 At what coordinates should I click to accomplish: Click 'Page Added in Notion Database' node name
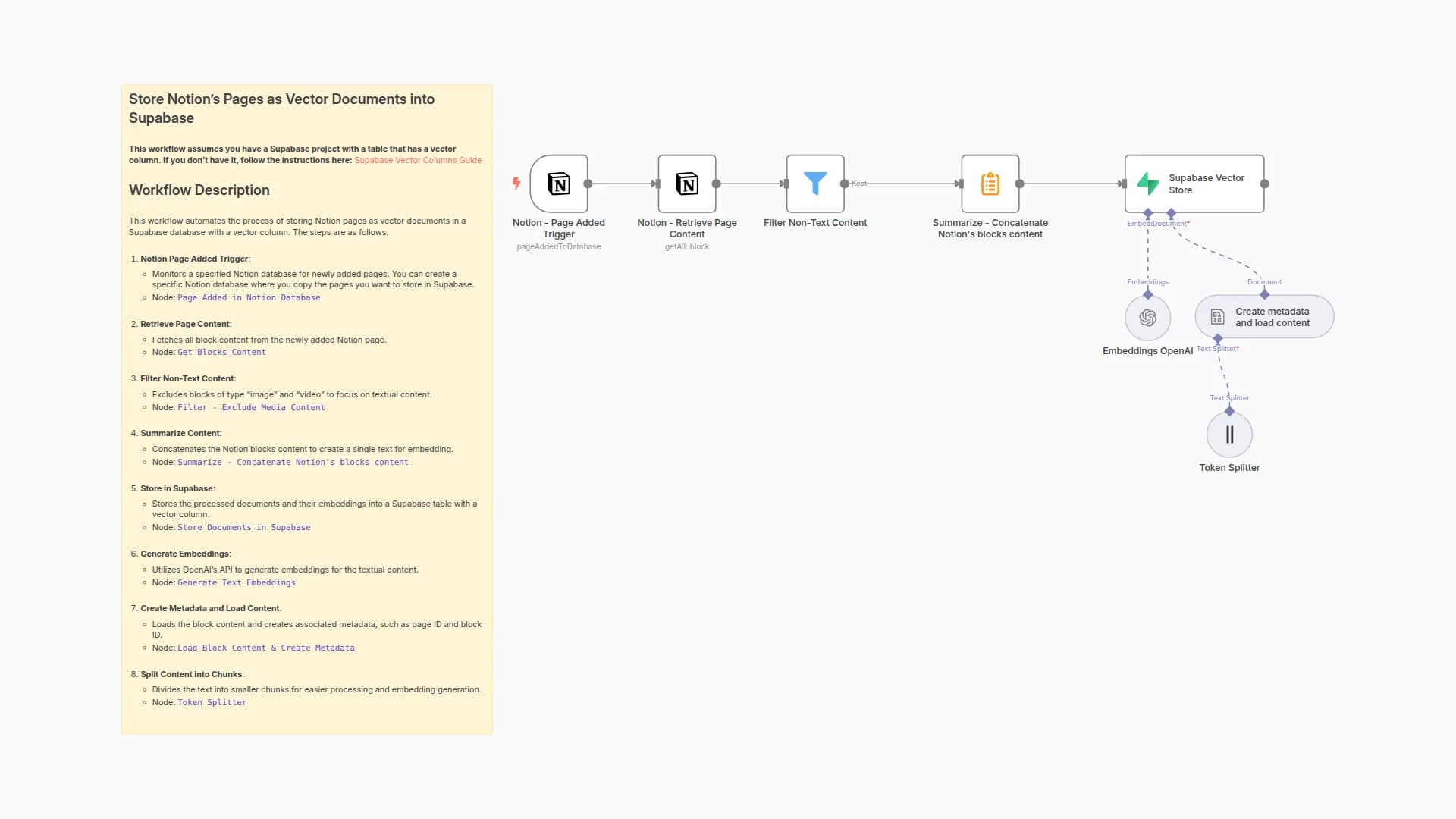point(249,298)
